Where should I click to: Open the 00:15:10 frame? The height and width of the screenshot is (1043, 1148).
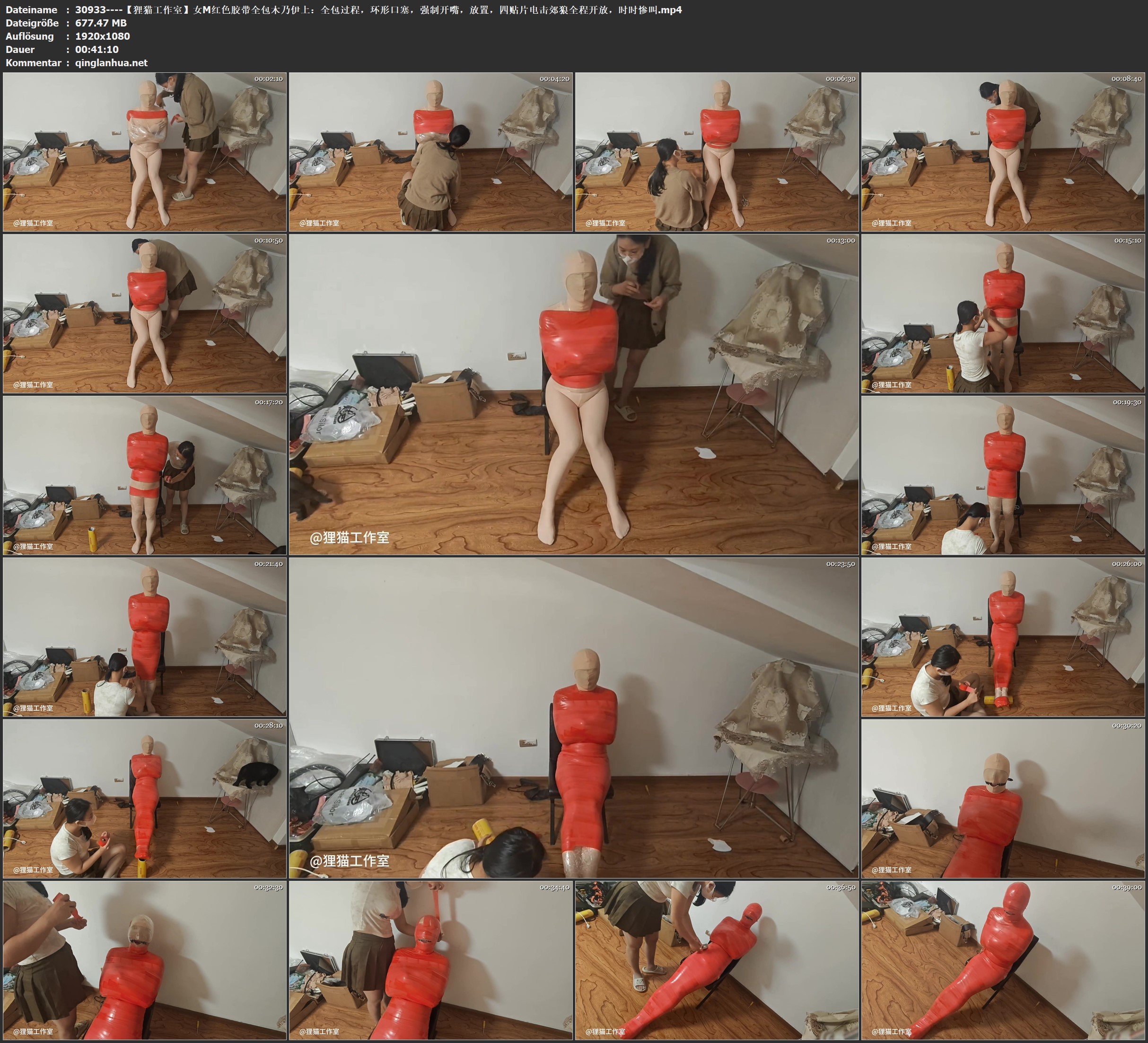coord(1003,313)
